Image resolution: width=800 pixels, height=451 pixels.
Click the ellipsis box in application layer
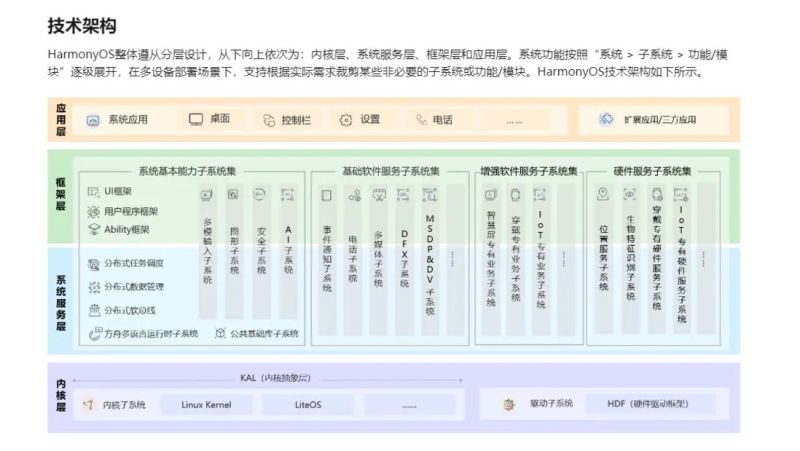[x=514, y=120]
